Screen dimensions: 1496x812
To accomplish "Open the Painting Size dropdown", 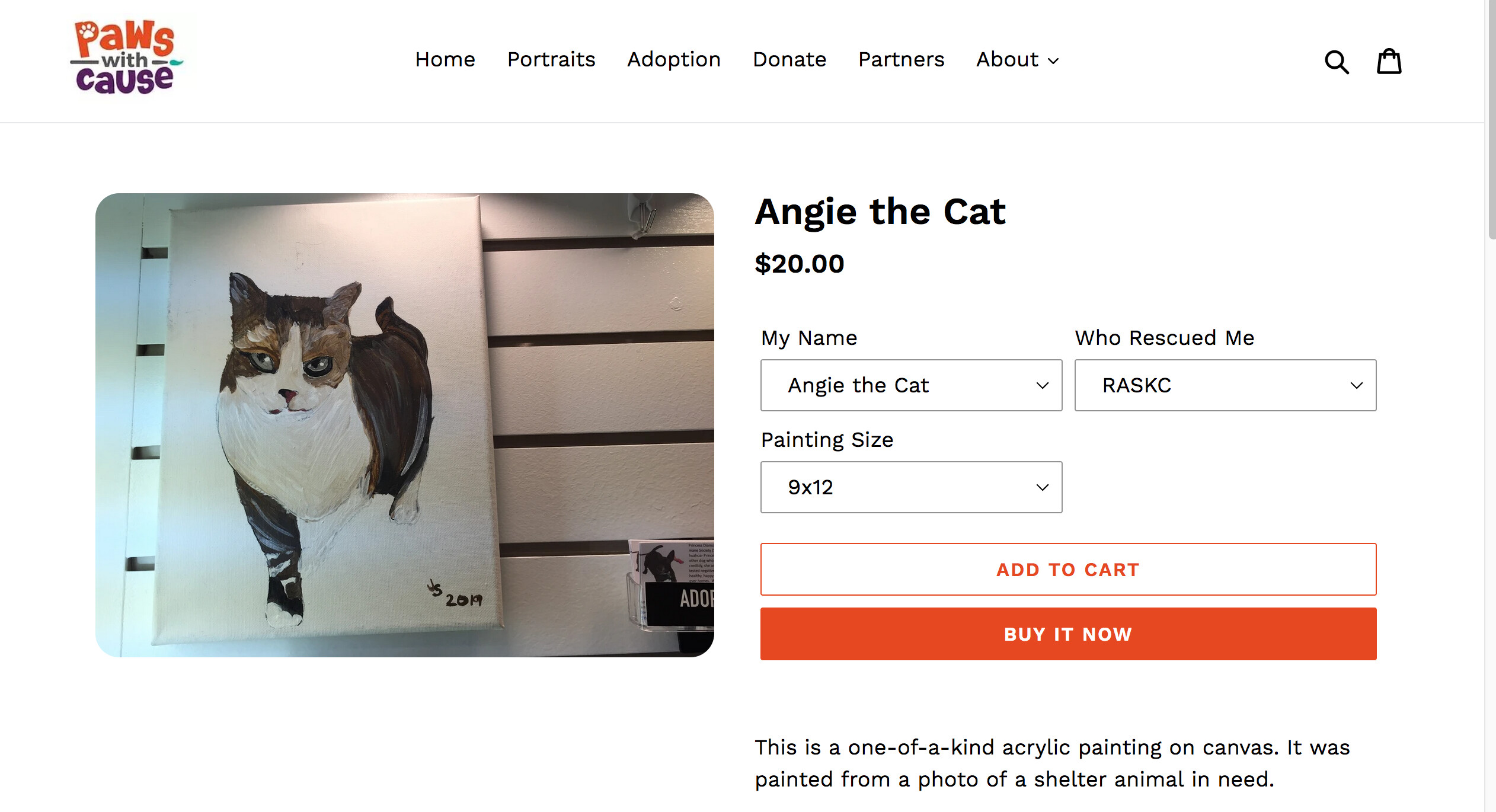I will [x=911, y=487].
